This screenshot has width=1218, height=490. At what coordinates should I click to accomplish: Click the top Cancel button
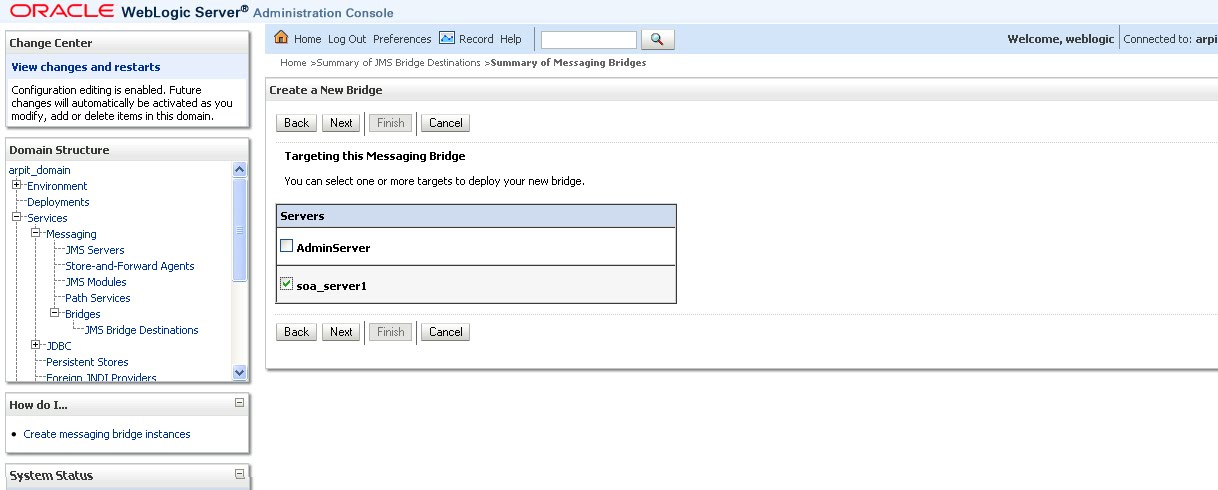pos(445,123)
